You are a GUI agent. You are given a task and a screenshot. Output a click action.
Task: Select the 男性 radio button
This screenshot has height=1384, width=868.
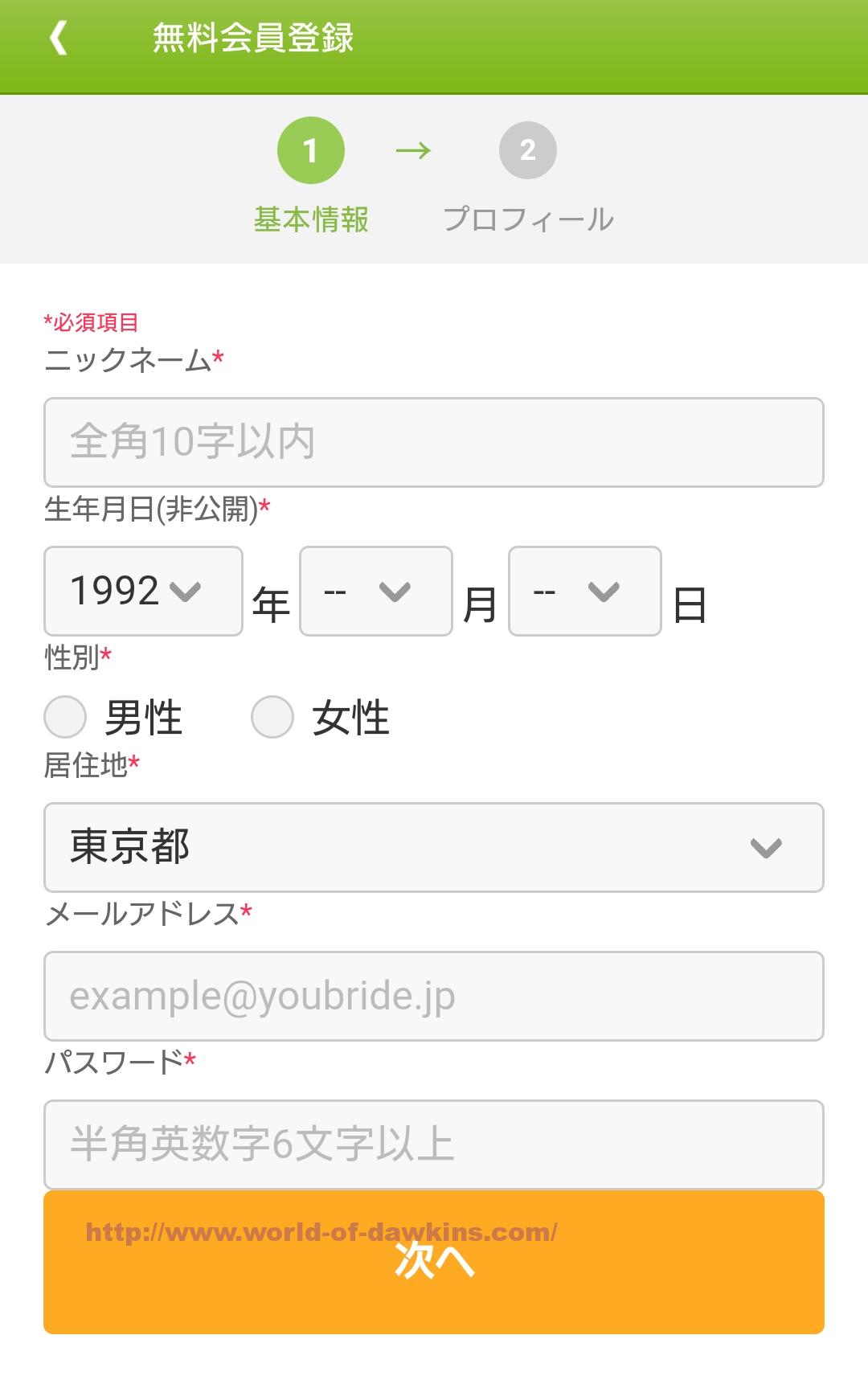pos(65,717)
